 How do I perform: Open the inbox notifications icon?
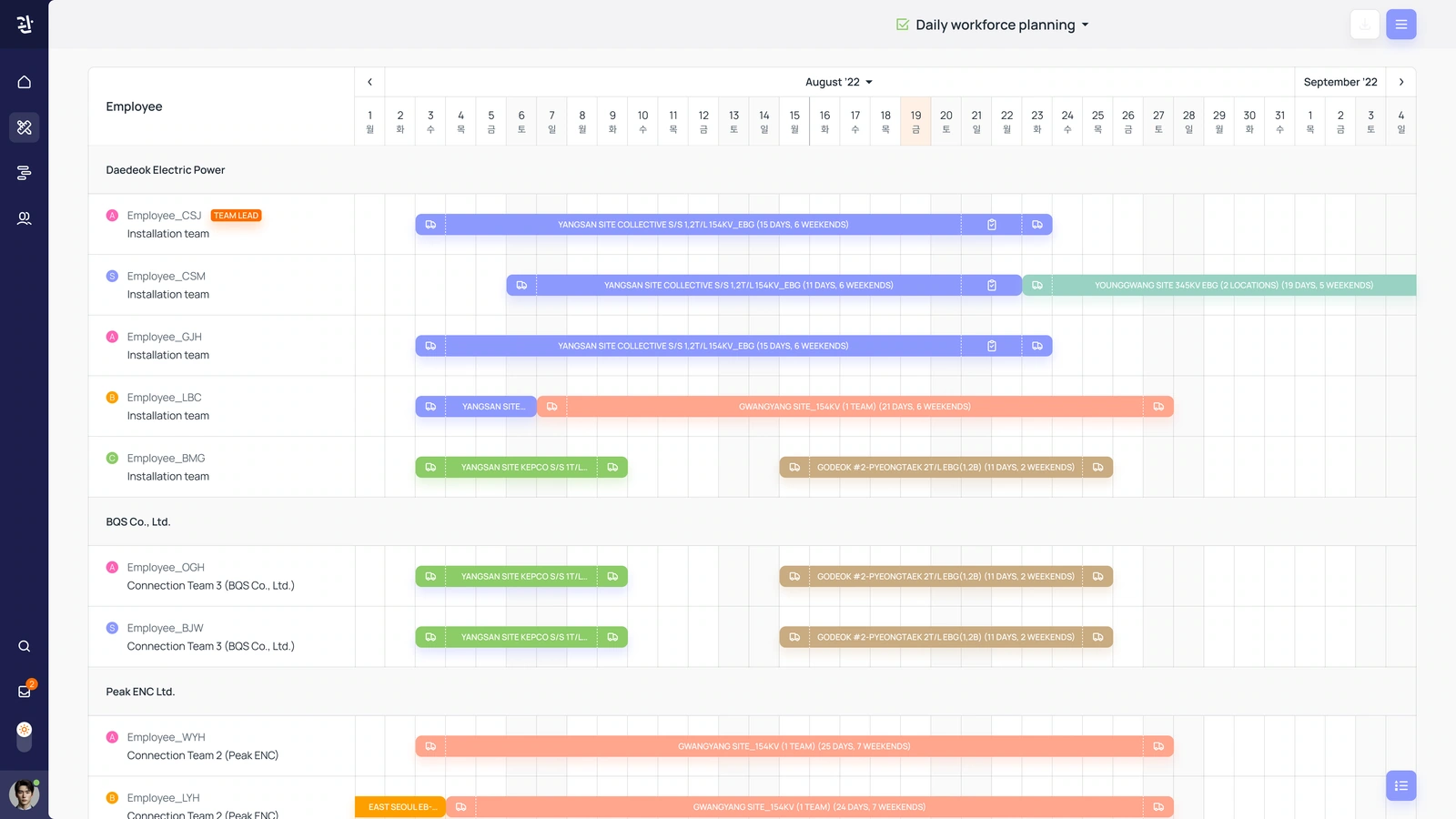coord(25,692)
